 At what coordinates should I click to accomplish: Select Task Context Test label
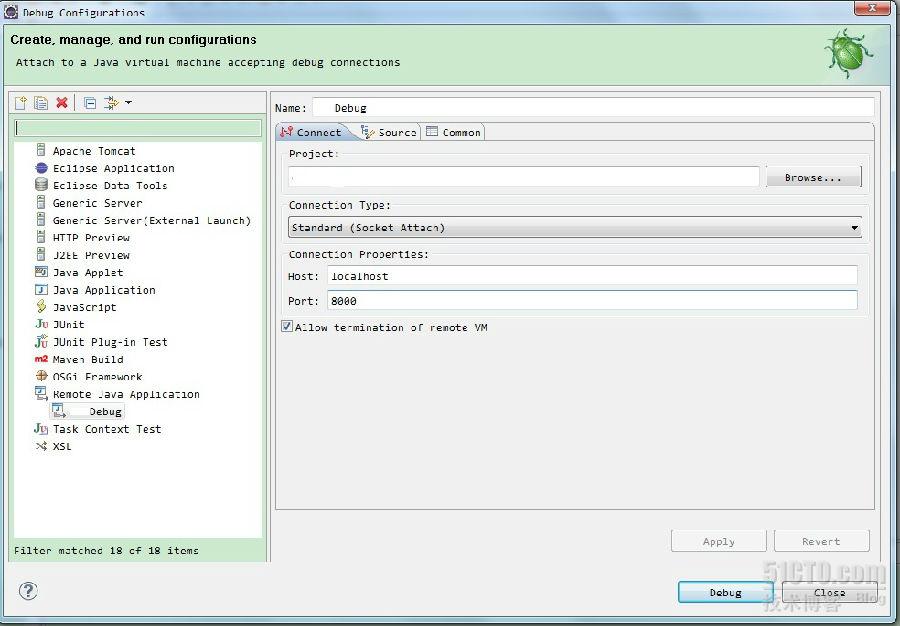click(107, 429)
